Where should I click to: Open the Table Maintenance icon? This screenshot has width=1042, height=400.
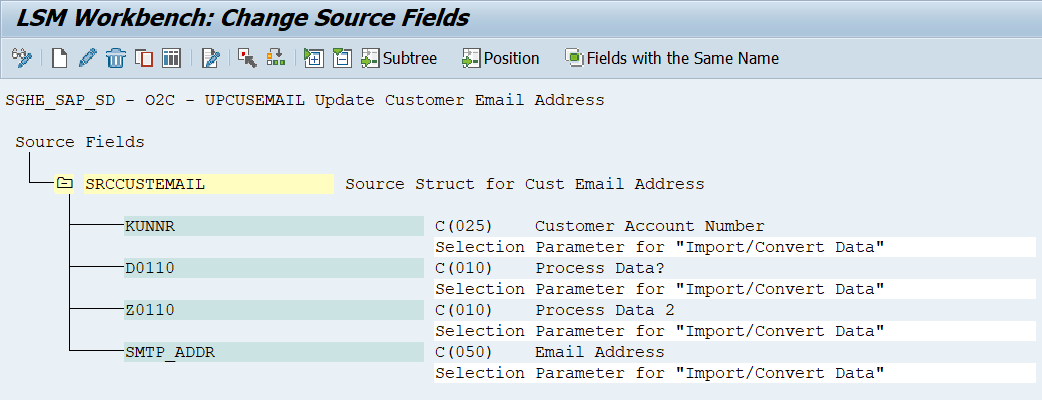click(171, 58)
